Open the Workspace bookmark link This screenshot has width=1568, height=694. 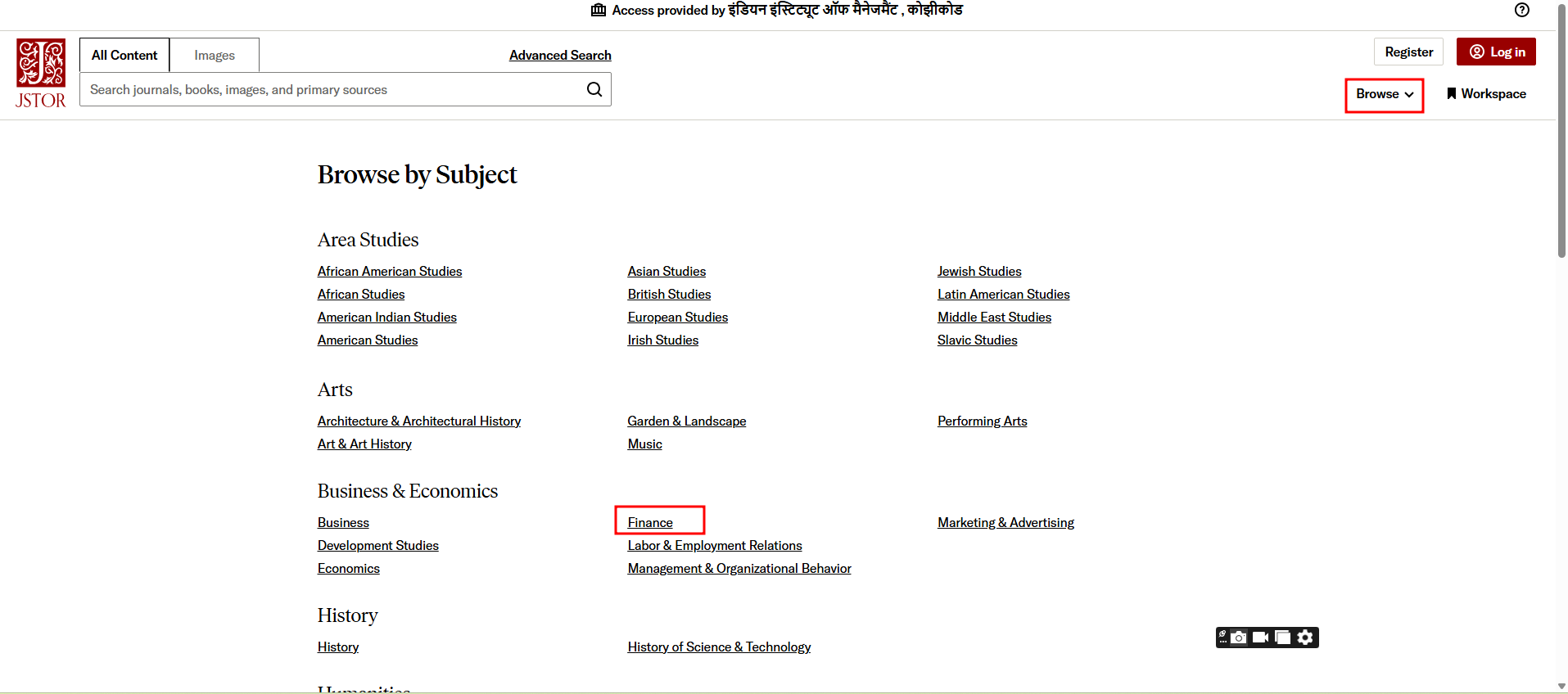[1486, 94]
